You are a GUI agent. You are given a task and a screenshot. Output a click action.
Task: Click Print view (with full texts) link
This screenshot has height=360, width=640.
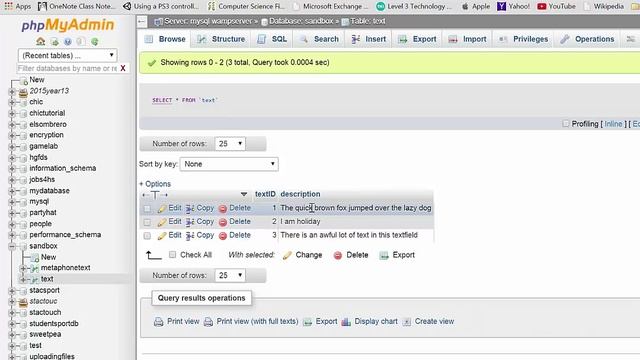click(257, 322)
